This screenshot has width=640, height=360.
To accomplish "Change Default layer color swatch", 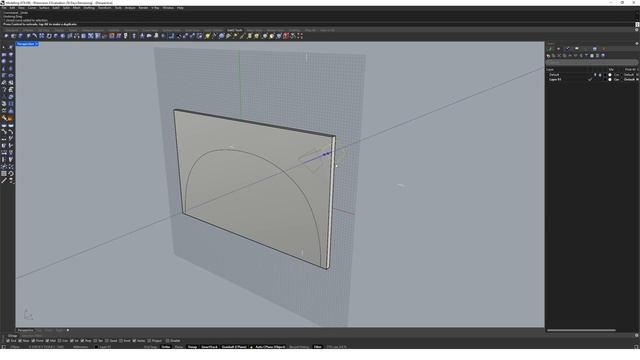I will coord(605,75).
